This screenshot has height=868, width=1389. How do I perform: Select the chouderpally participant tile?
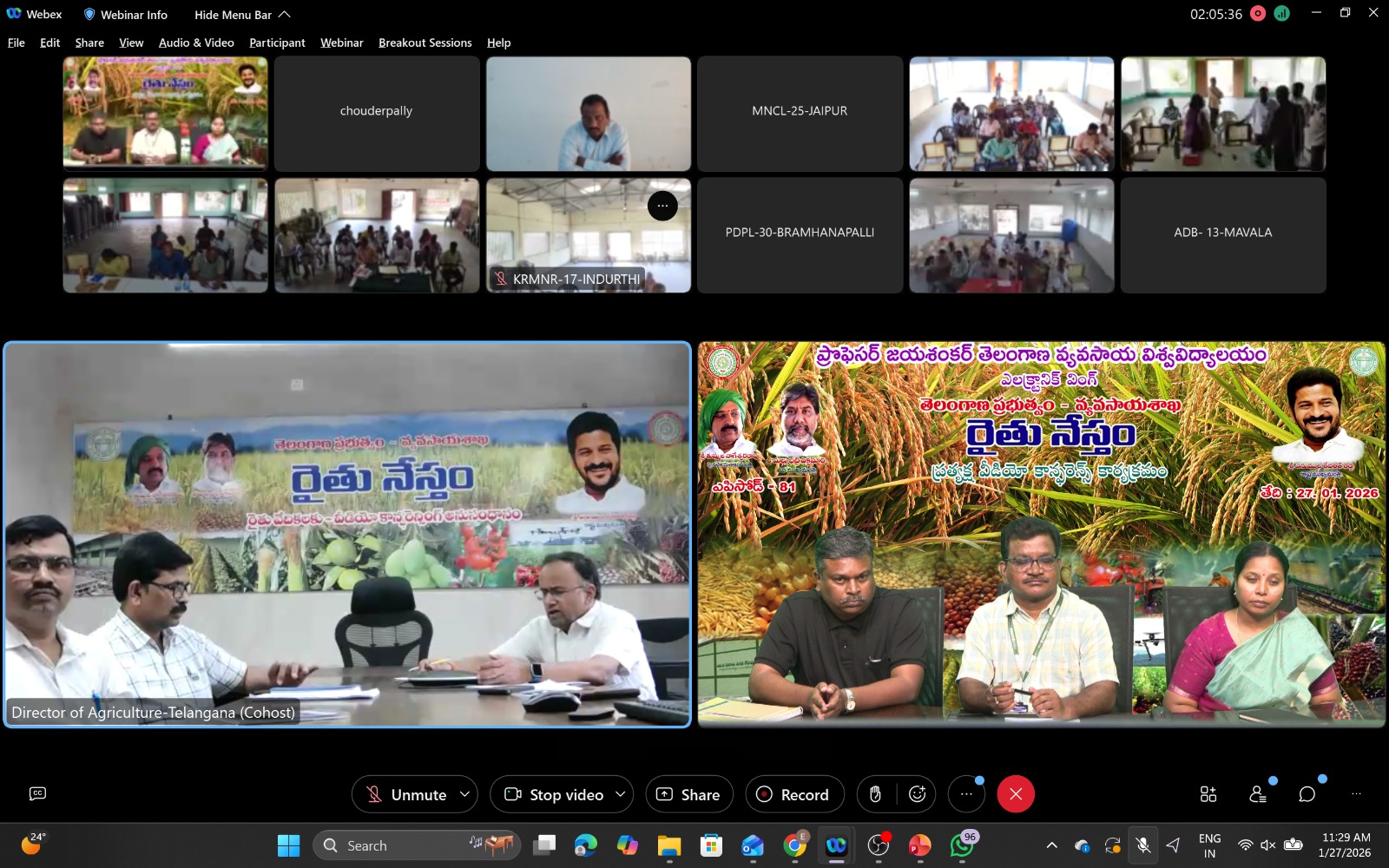coord(376,114)
